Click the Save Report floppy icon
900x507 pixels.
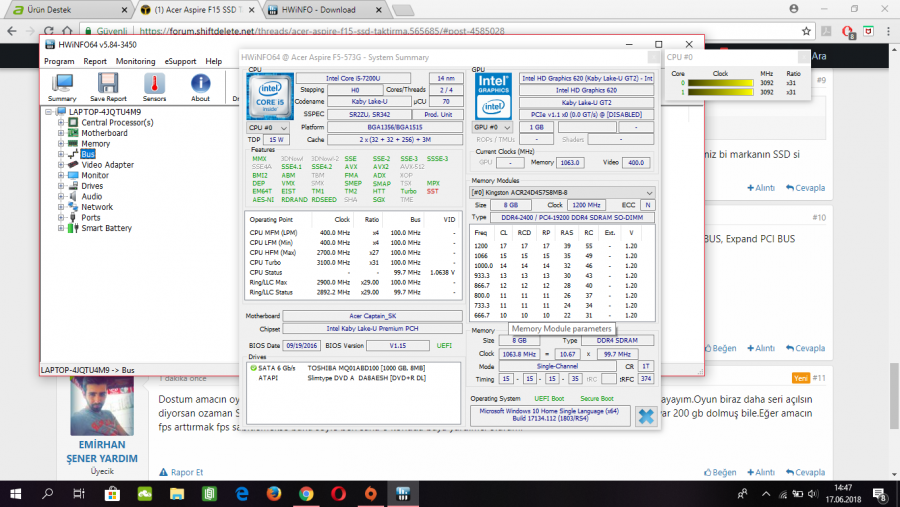pyautogui.click(x=108, y=88)
